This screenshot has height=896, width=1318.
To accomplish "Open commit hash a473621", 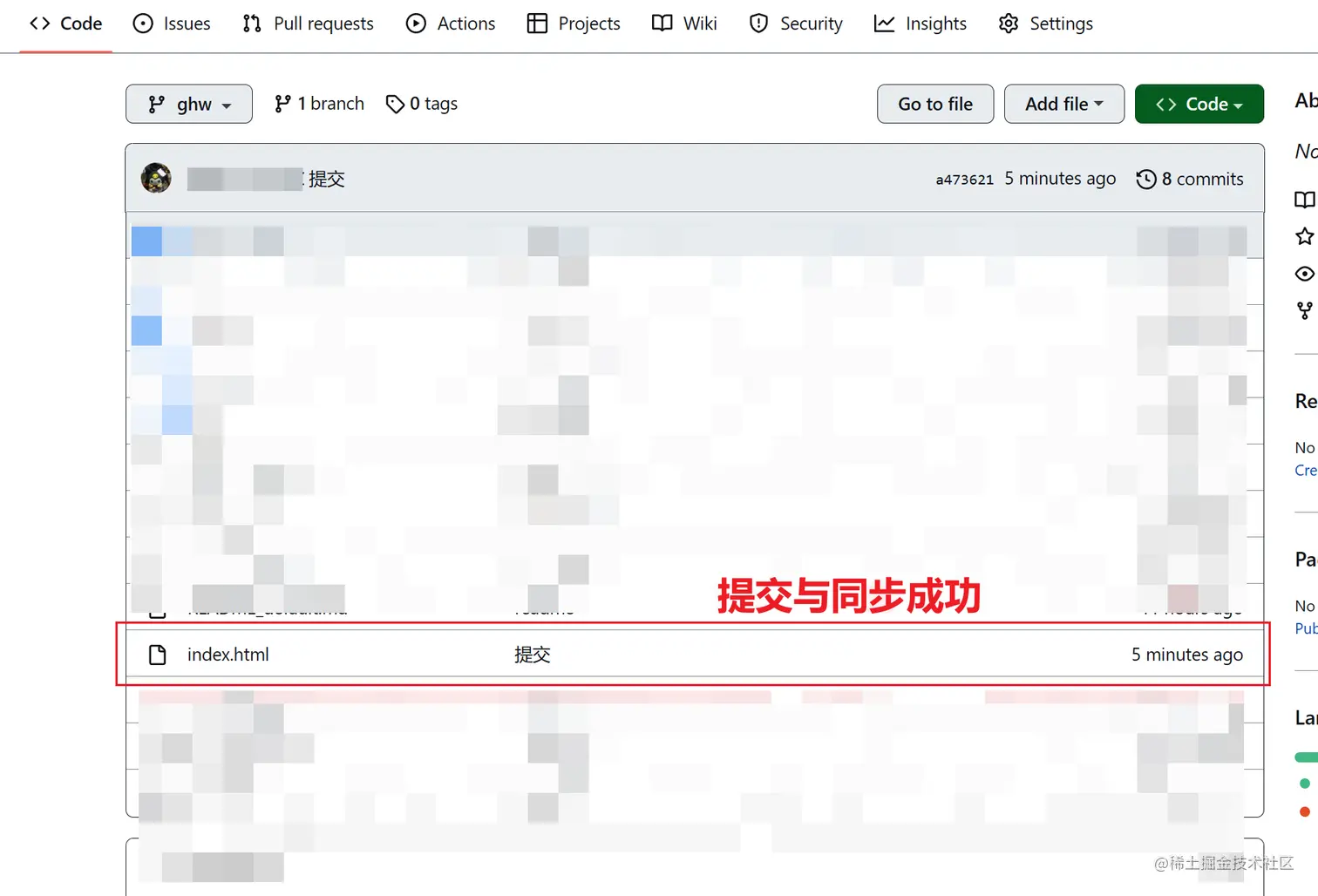I will 964,180.
